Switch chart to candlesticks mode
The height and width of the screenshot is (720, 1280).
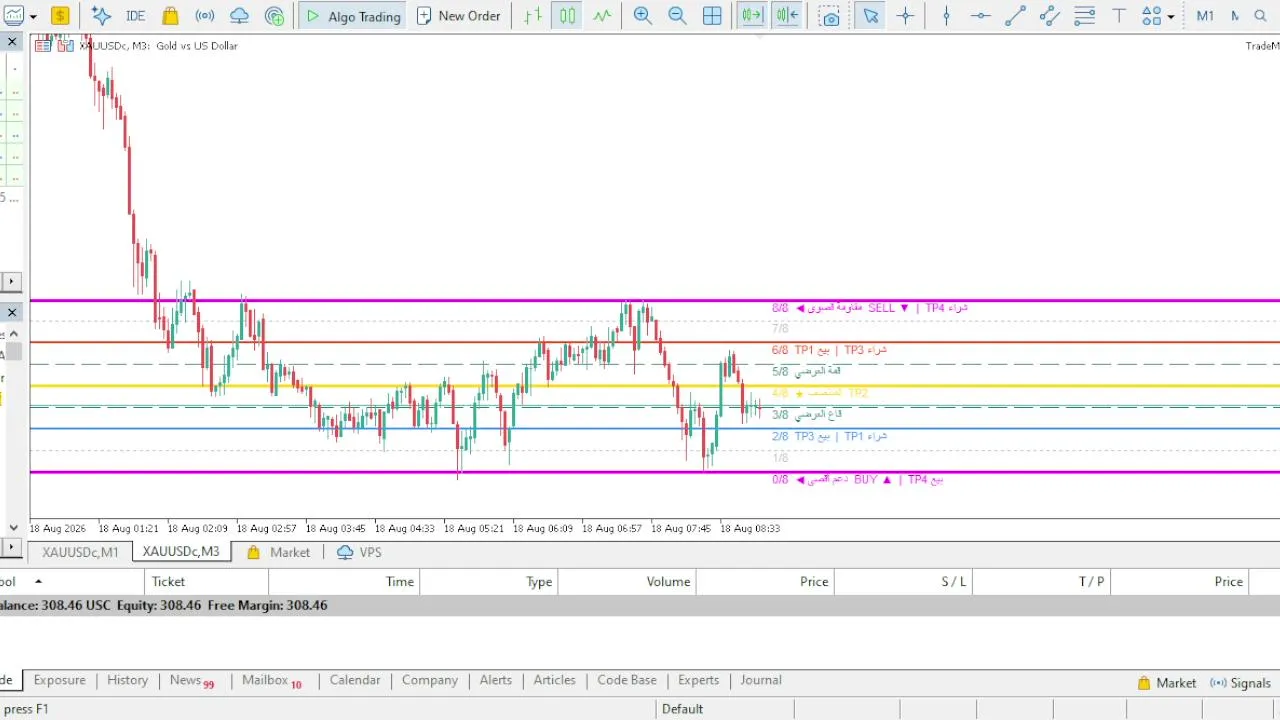click(567, 16)
